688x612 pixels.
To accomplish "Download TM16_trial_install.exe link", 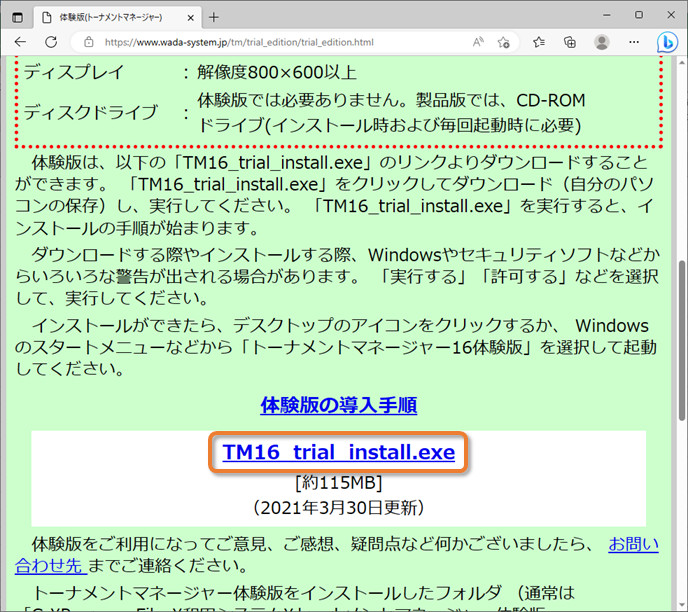I will (338, 452).
